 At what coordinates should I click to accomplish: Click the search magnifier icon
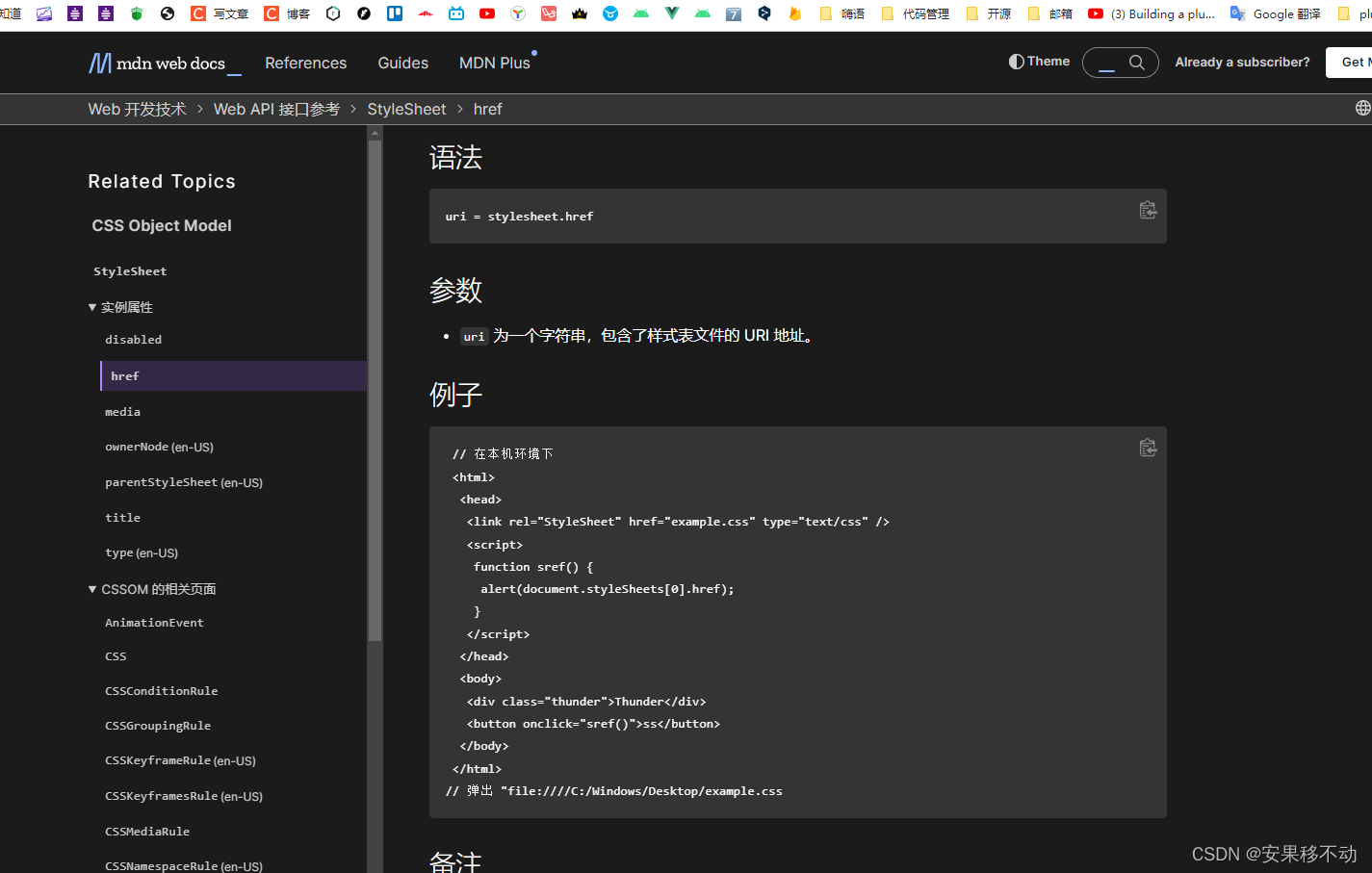pos(1137,63)
